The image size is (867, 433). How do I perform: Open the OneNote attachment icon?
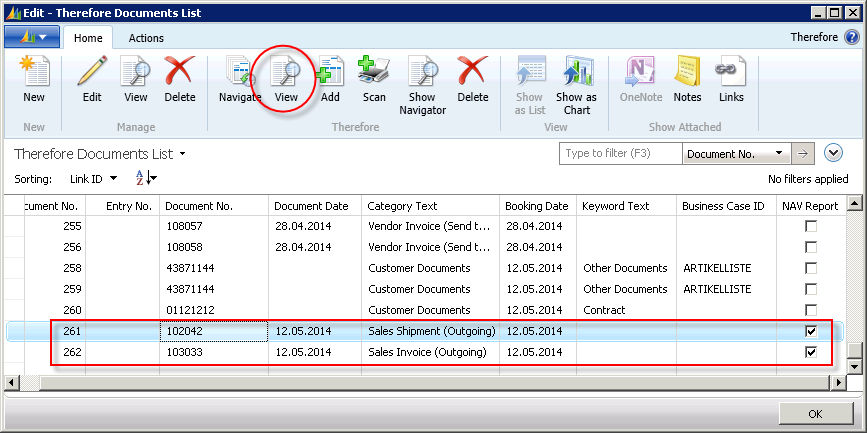[640, 79]
